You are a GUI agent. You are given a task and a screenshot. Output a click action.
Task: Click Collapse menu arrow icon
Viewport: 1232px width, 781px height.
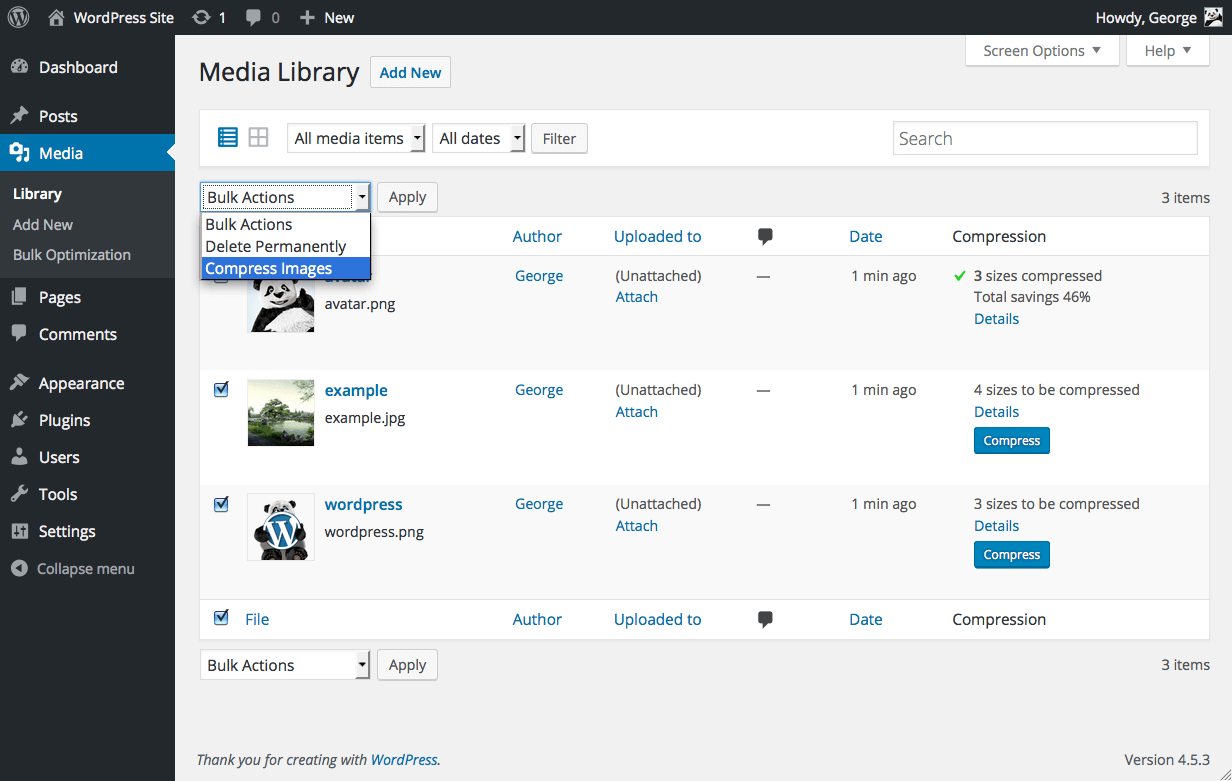click(19, 568)
